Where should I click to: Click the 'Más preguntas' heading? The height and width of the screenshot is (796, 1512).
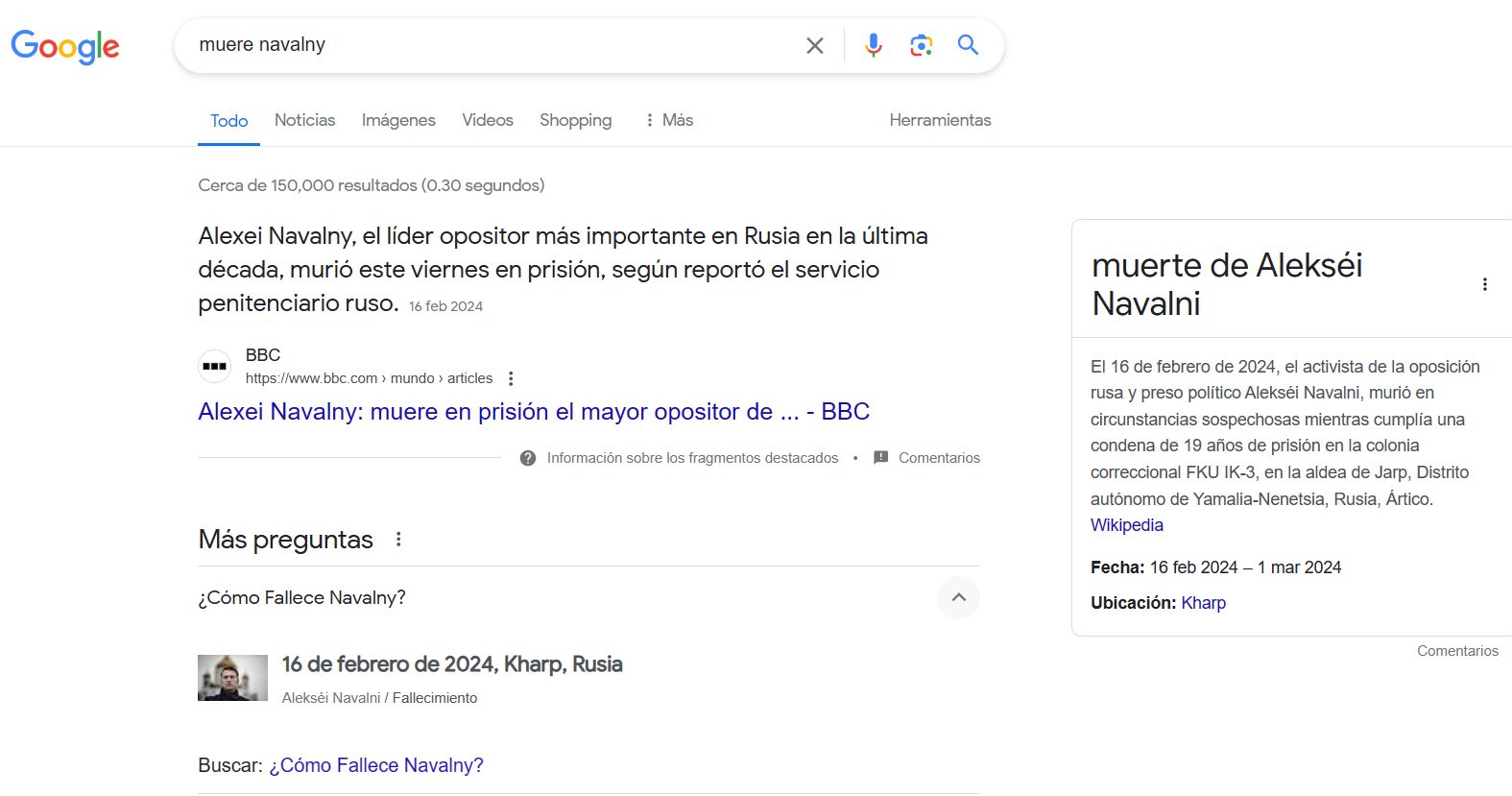pos(285,540)
